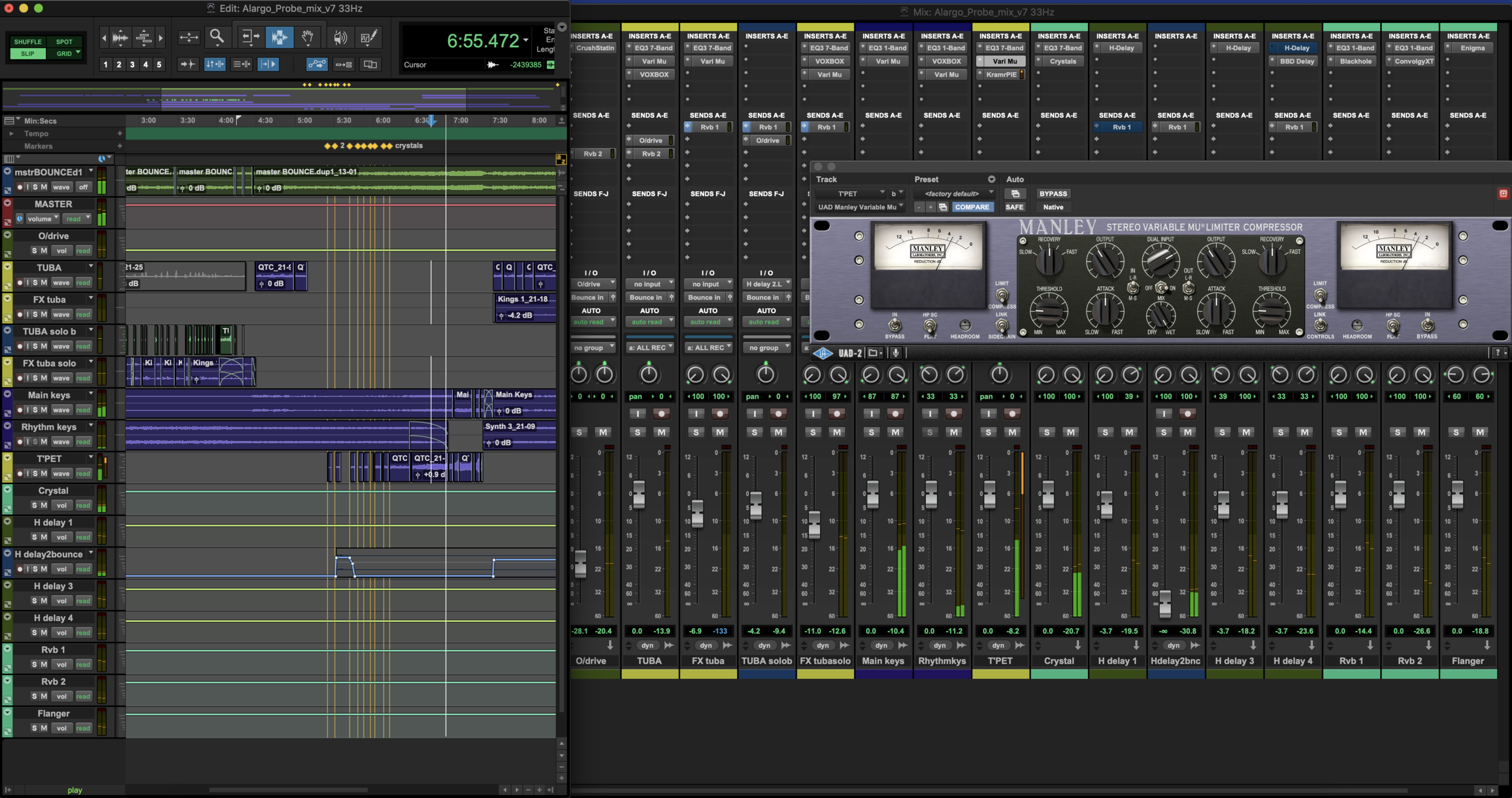Screen dimensions: 1512x798
Task: Open factory default preset dropdown
Action: 954,194
